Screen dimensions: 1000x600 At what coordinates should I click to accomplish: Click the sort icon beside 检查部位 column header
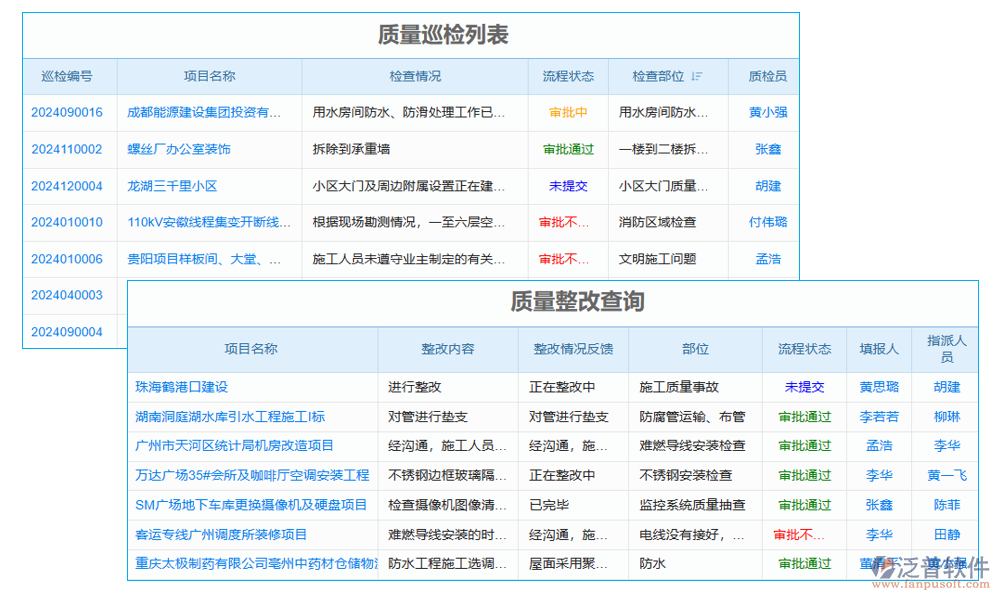695,76
